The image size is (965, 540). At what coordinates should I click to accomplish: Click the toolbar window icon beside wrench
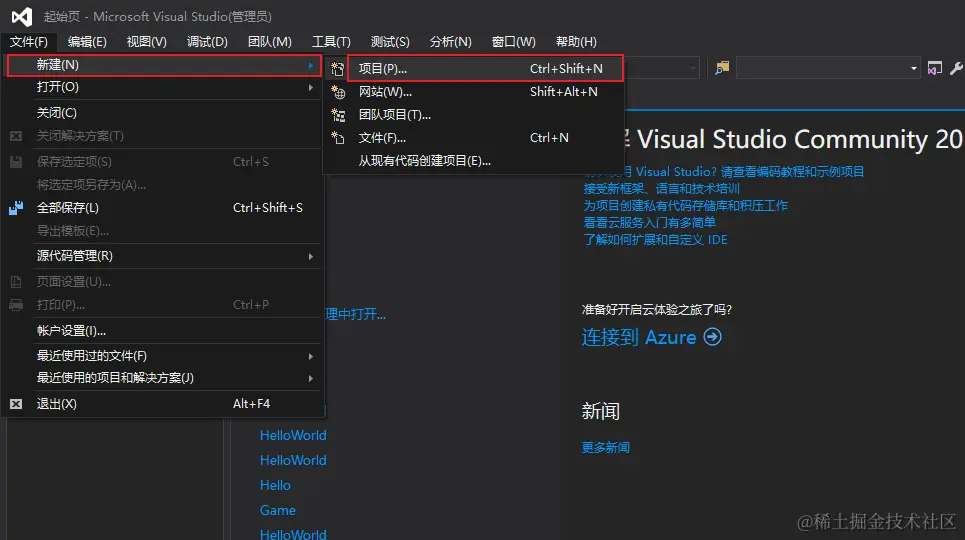(x=935, y=68)
